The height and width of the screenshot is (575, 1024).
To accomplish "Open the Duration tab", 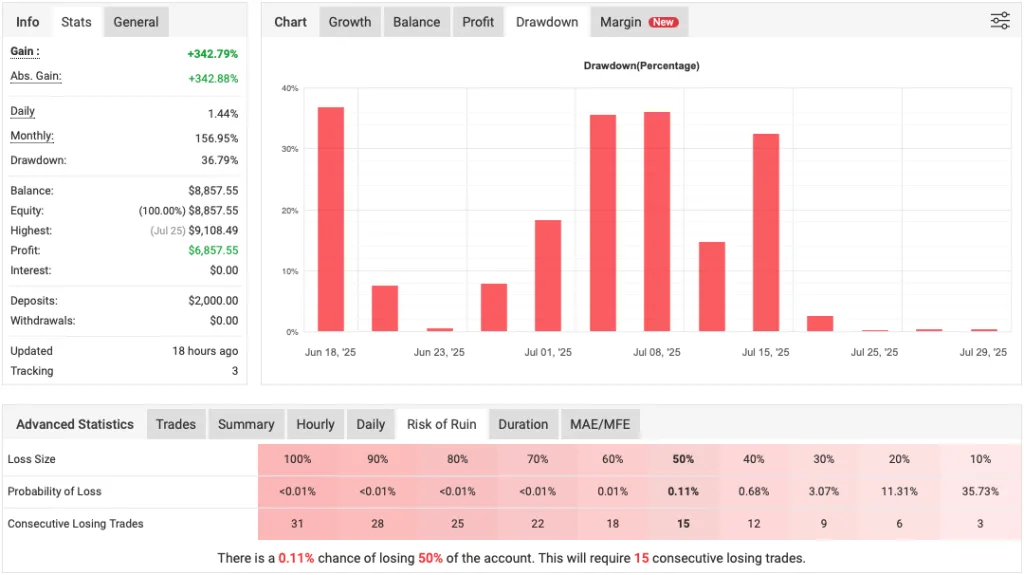I will point(523,424).
